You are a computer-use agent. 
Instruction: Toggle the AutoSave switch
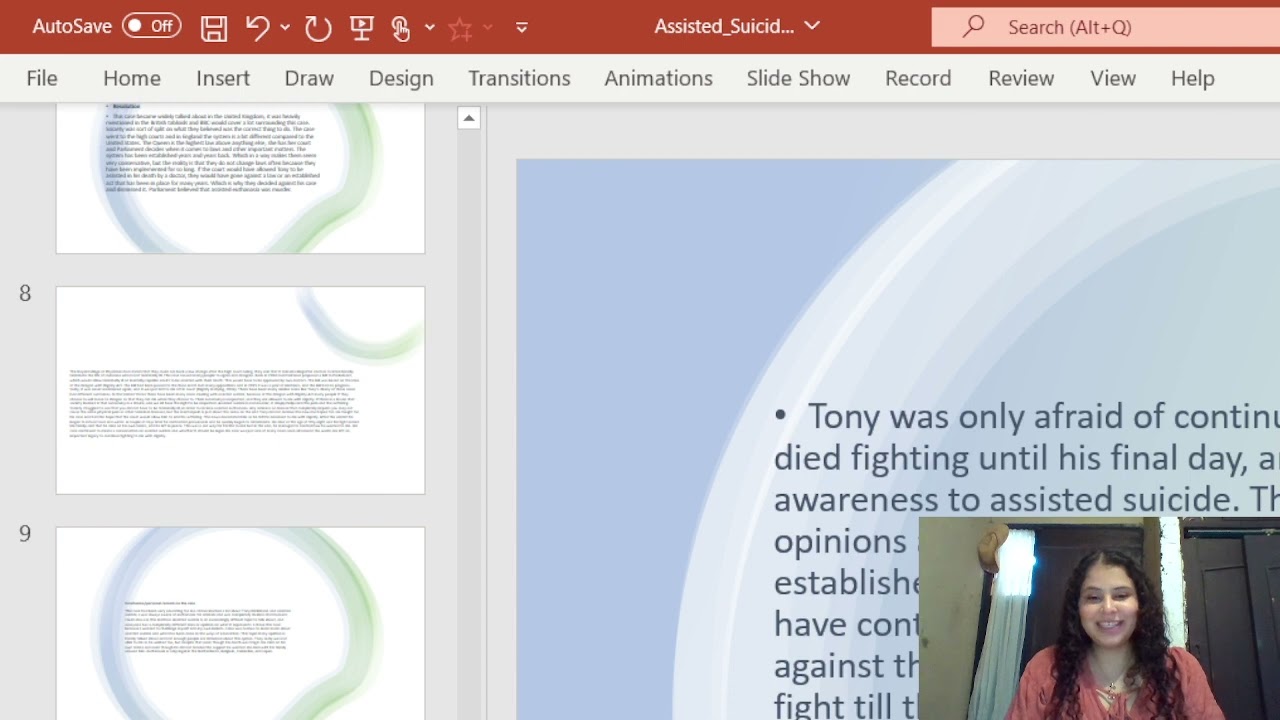tap(151, 27)
